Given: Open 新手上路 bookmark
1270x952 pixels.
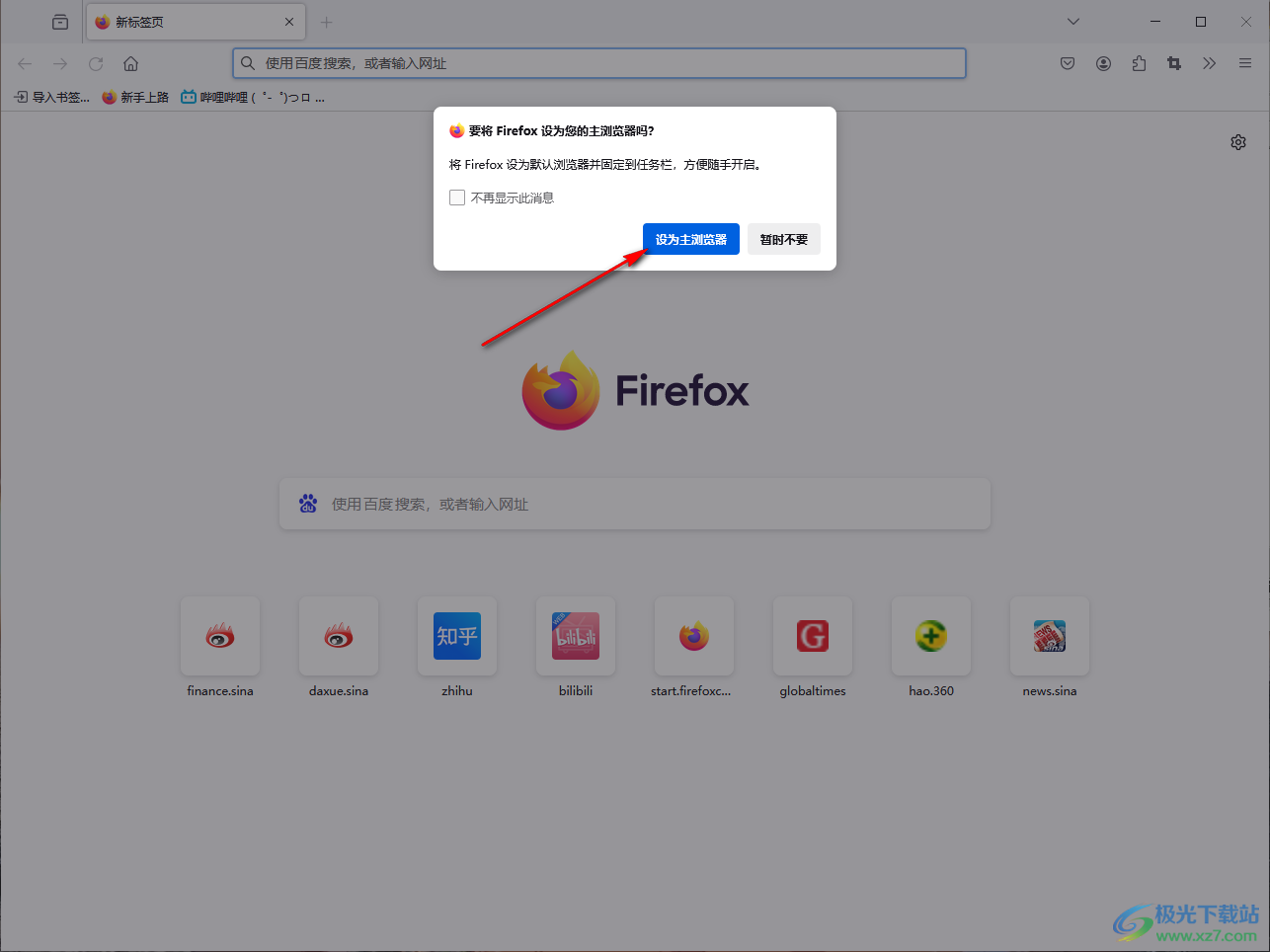Looking at the screenshot, I should pyautogui.click(x=135, y=98).
